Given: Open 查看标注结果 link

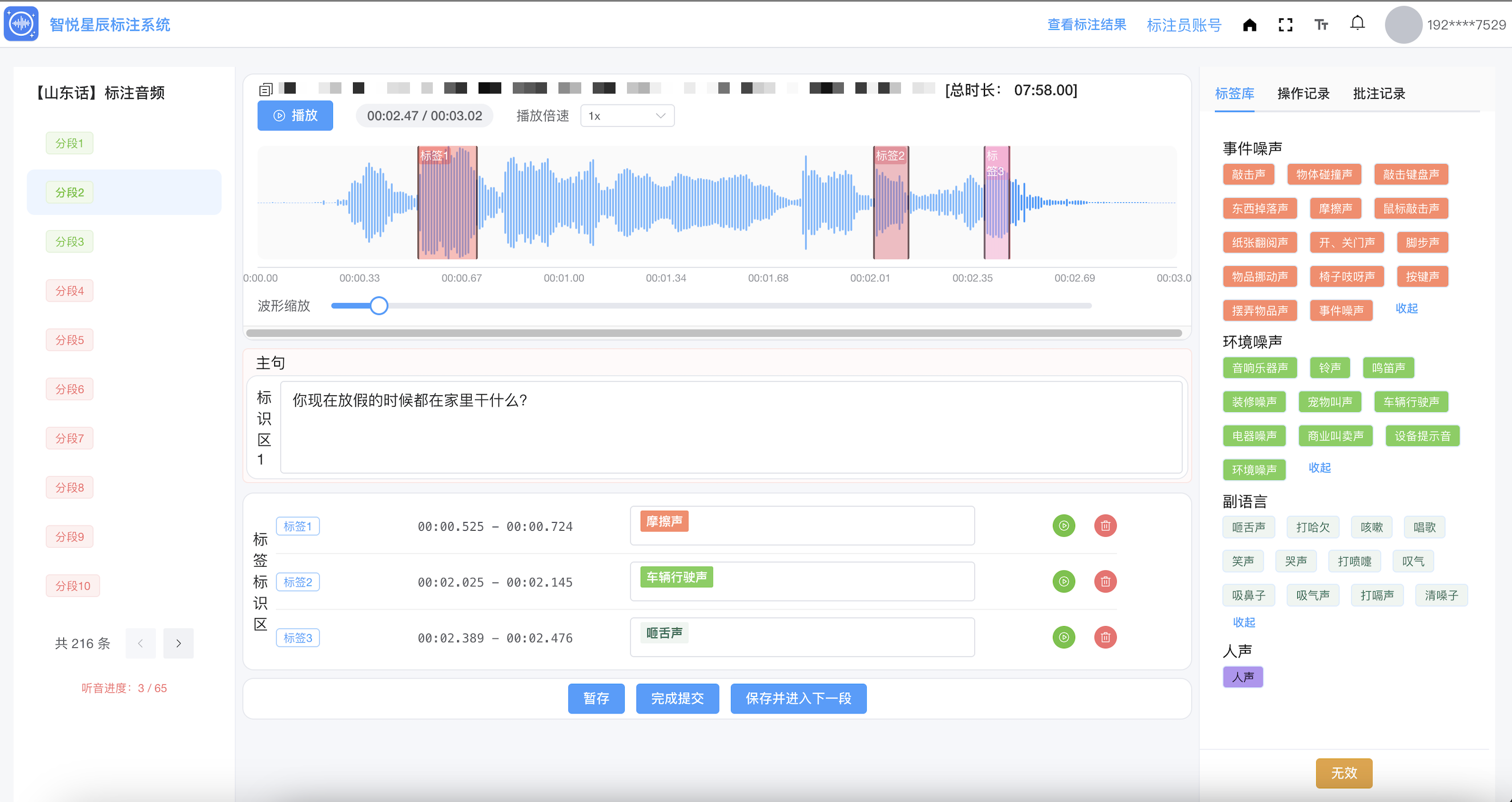Looking at the screenshot, I should coord(1087,25).
